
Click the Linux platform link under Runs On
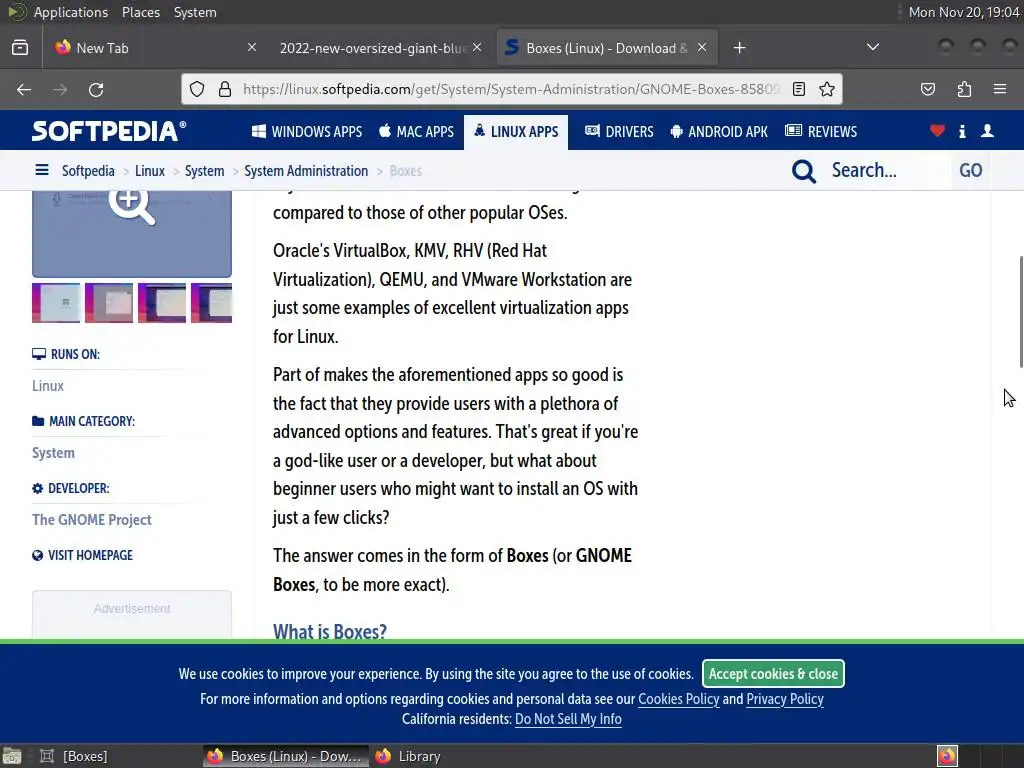click(x=48, y=386)
